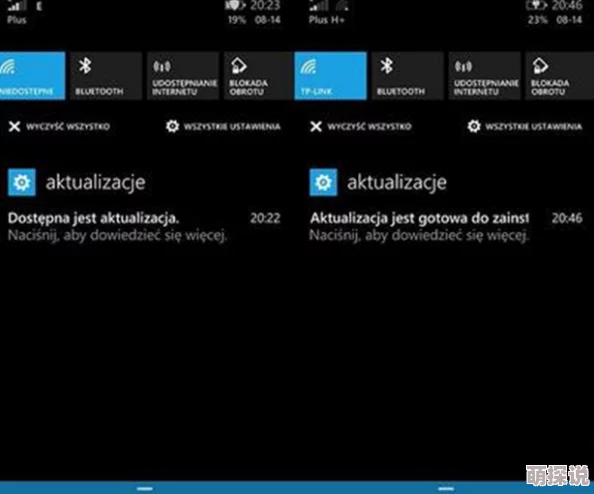Toggle the TP-LINK Wi-Fi tile

pos(330,76)
